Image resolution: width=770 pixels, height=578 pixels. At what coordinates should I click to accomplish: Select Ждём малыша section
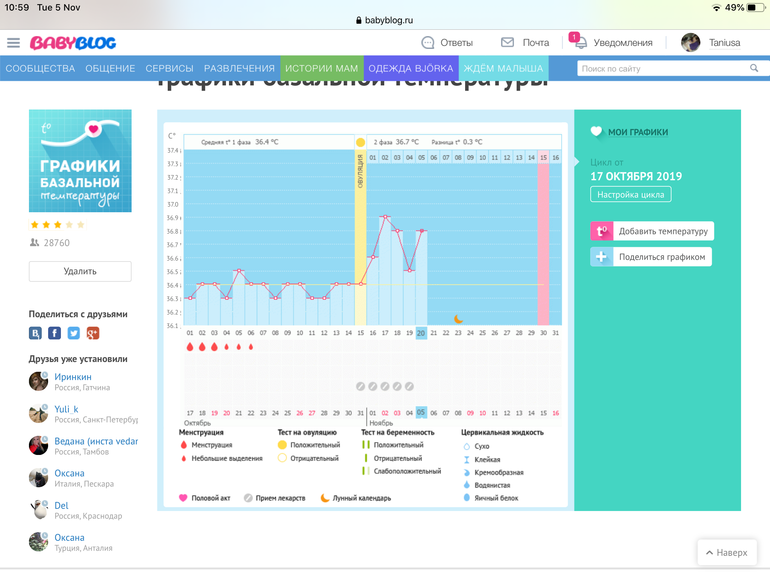(x=503, y=69)
